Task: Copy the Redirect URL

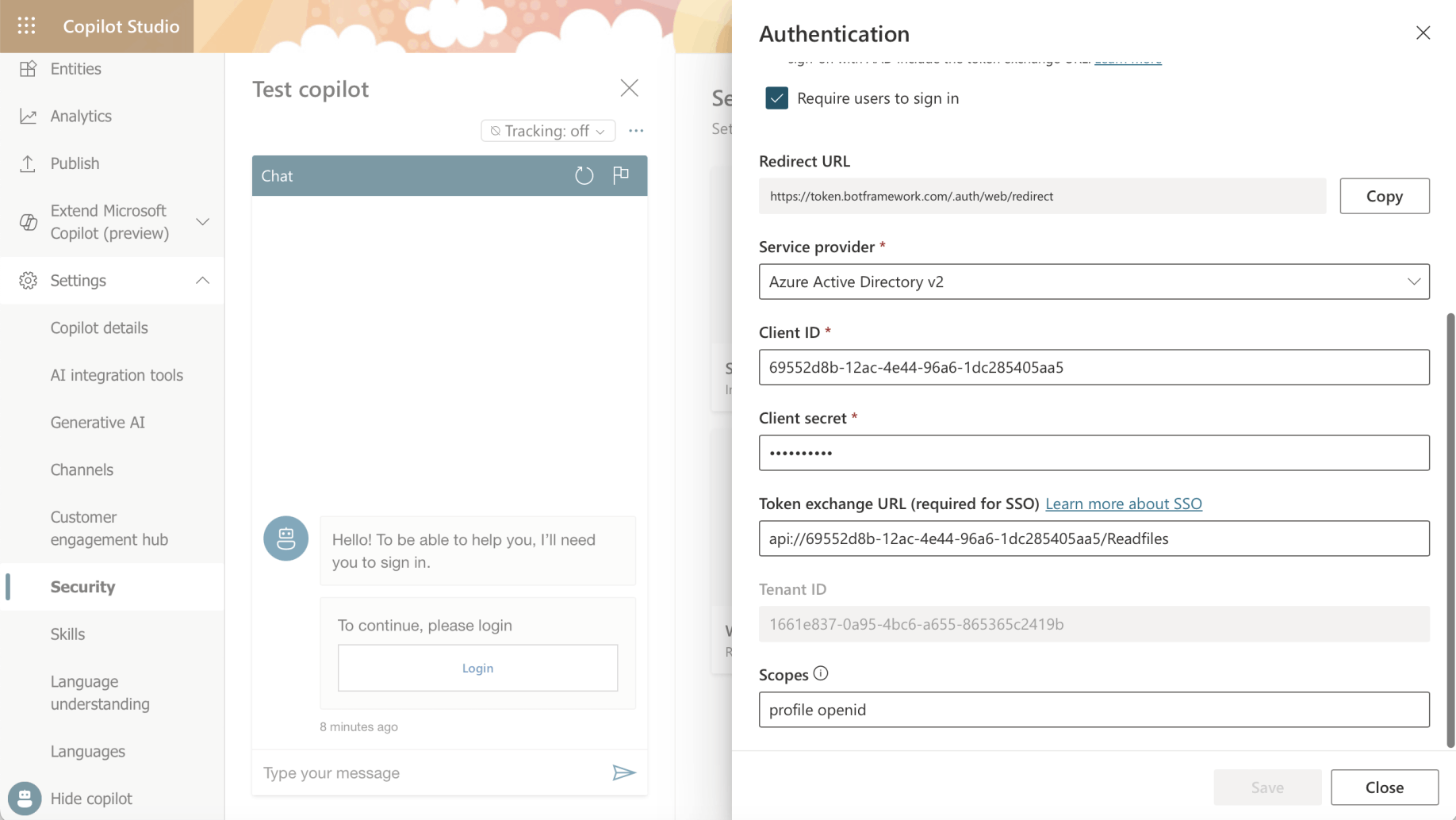Action: (1385, 196)
